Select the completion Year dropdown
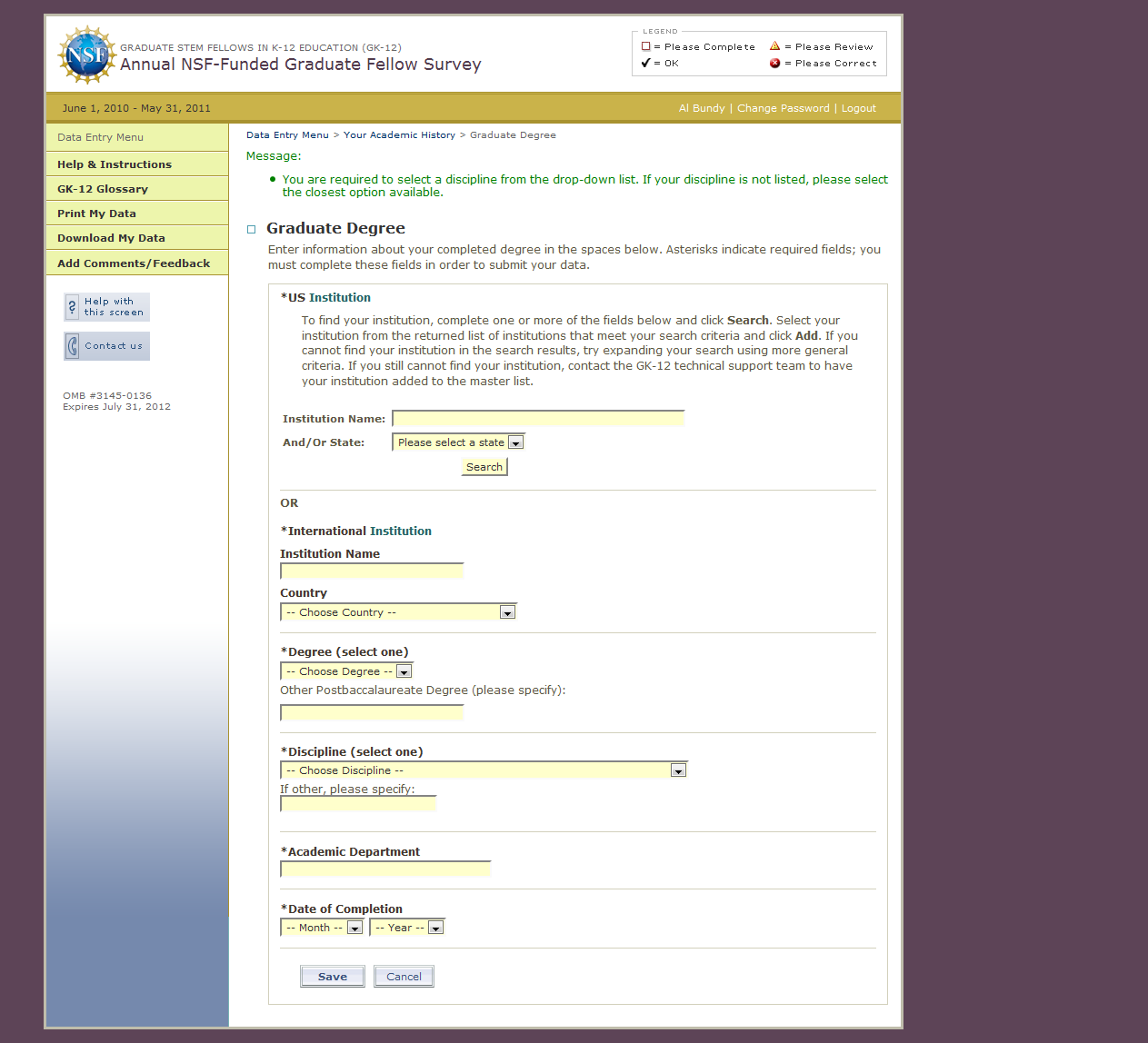This screenshot has height=1043, width=1148. click(x=407, y=928)
